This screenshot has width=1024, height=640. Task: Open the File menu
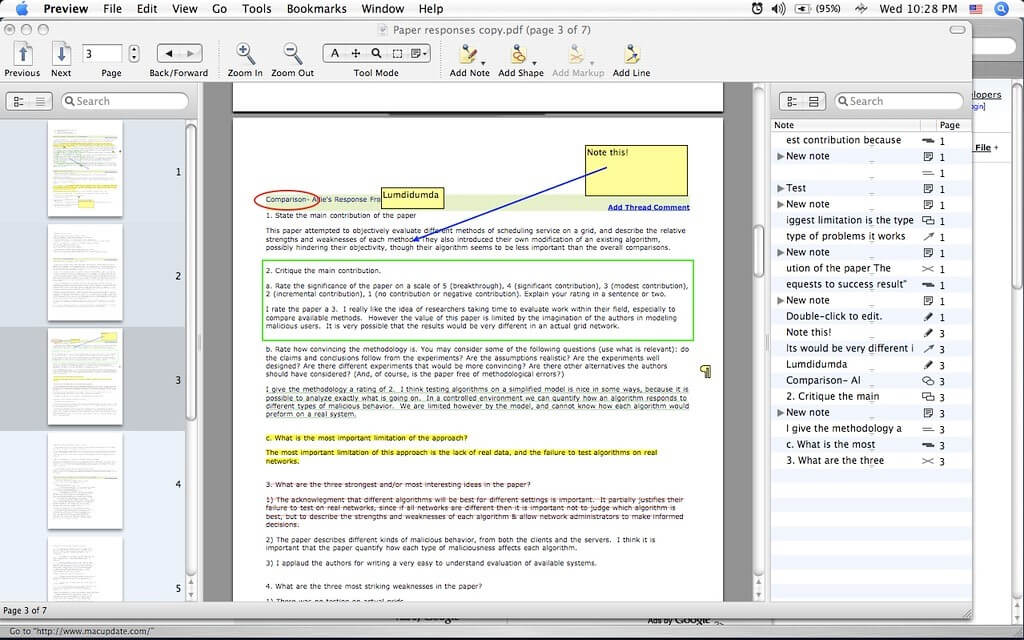coord(112,8)
